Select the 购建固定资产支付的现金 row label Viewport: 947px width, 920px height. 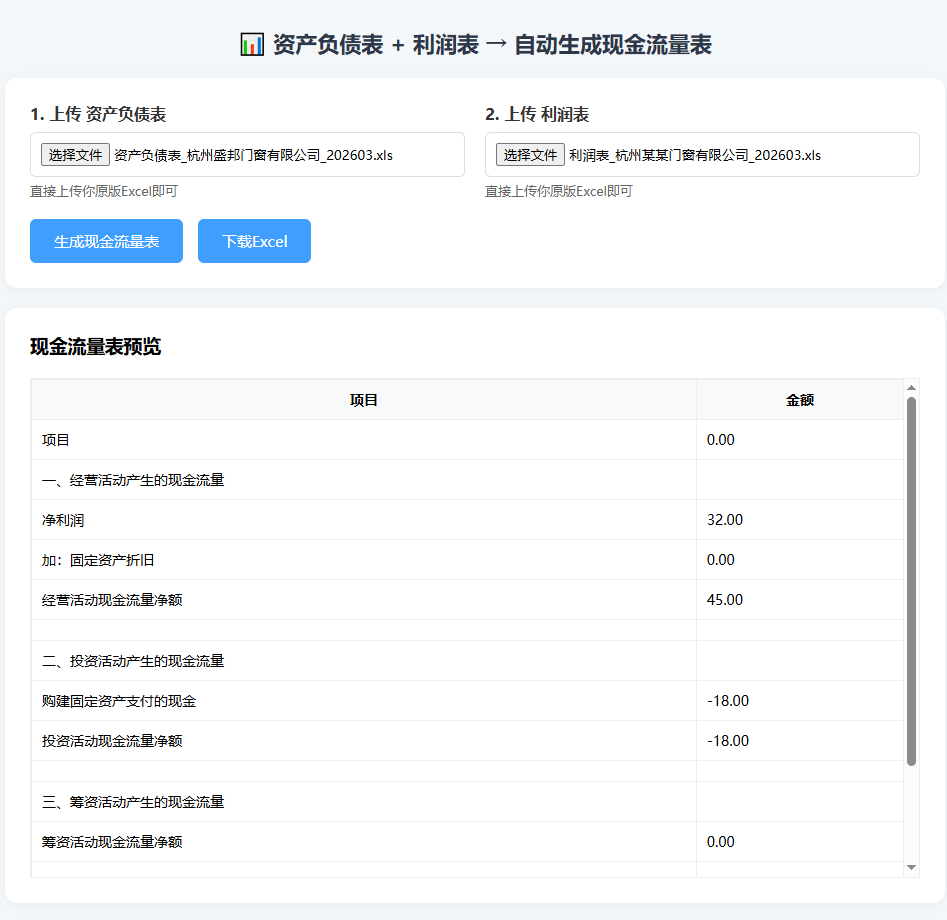[x=119, y=701]
